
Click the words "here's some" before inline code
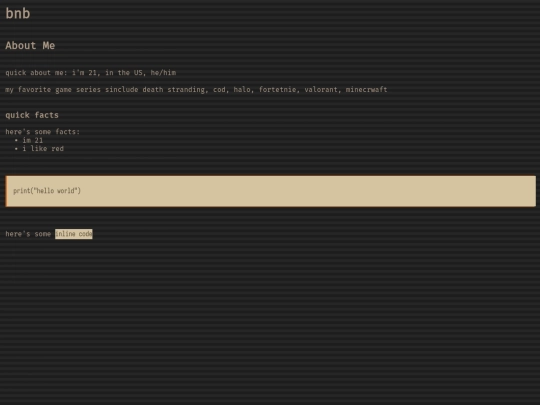(x=28, y=234)
